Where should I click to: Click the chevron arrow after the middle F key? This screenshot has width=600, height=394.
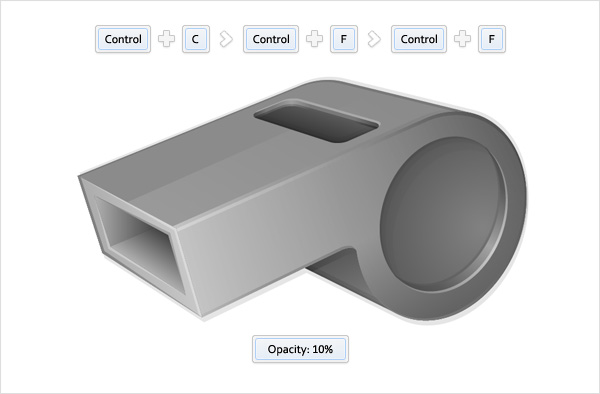[x=374, y=39]
